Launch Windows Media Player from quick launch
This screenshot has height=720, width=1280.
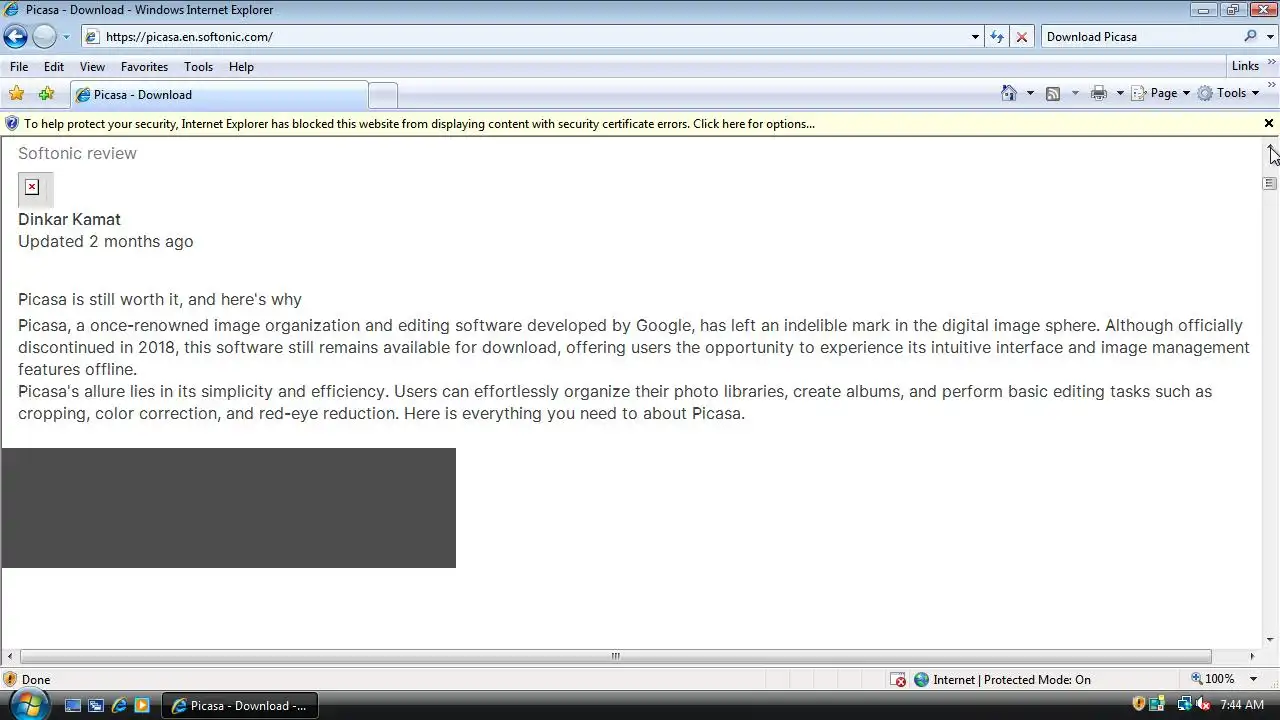click(142, 705)
